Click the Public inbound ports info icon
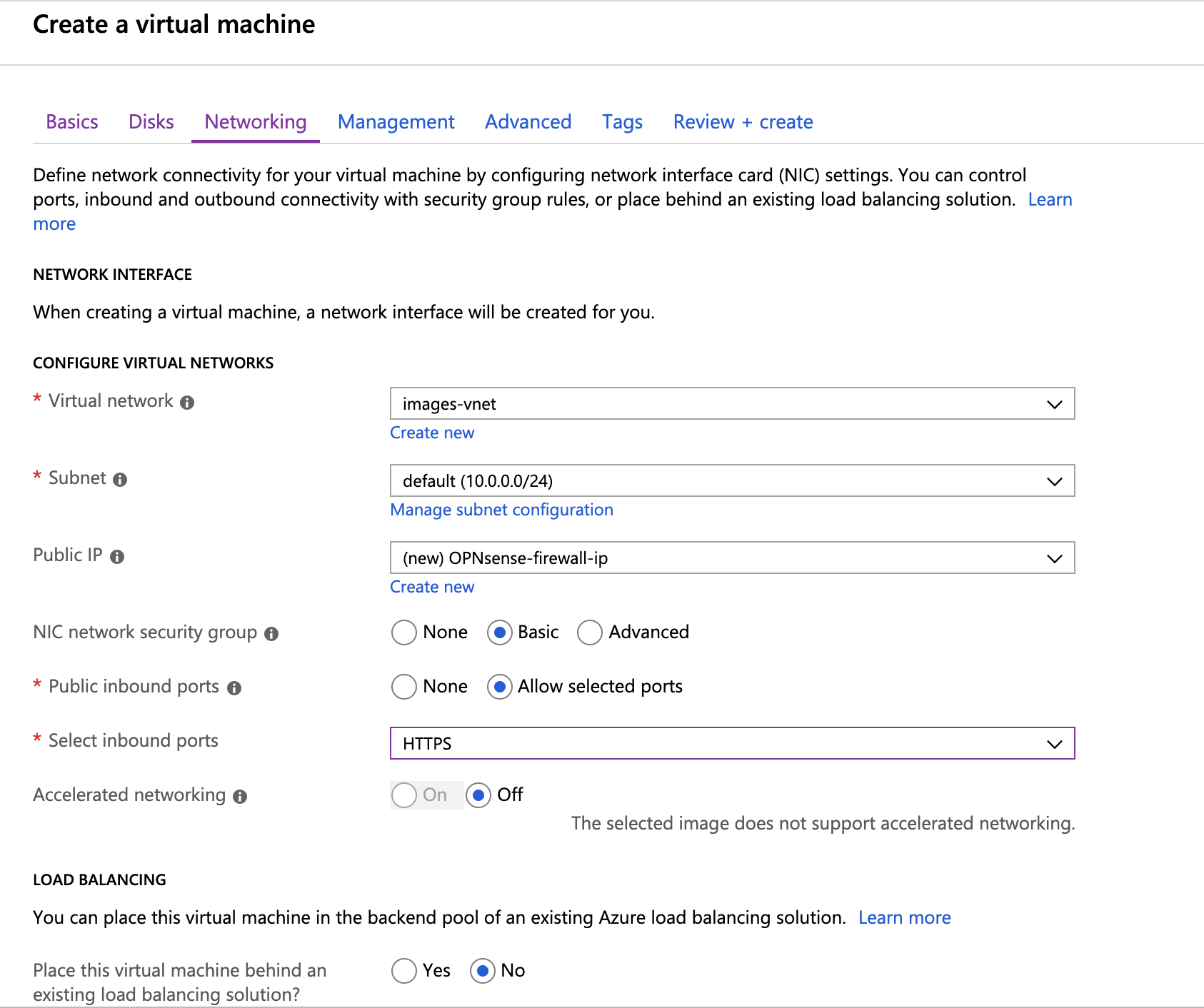The width and height of the screenshot is (1204, 1008). (234, 688)
